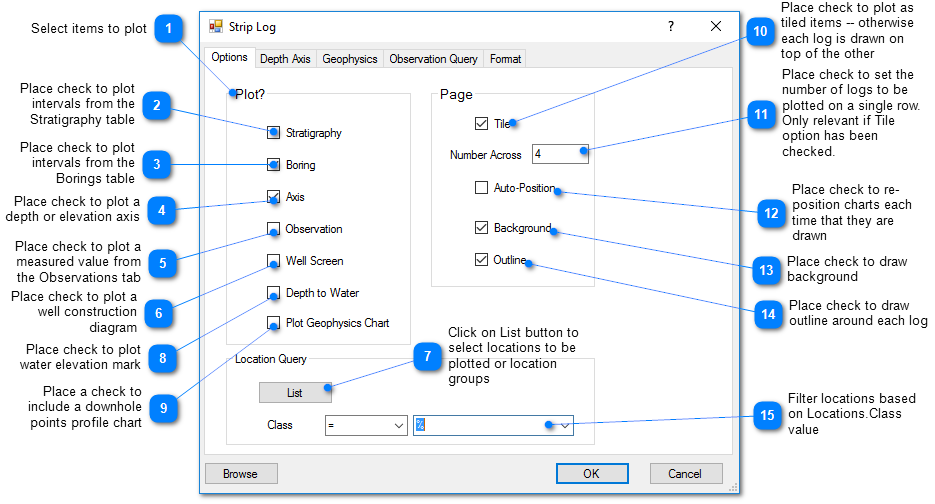Enable the Well Screen checkbox
This screenshot has height=504, width=935.
coord(274,261)
